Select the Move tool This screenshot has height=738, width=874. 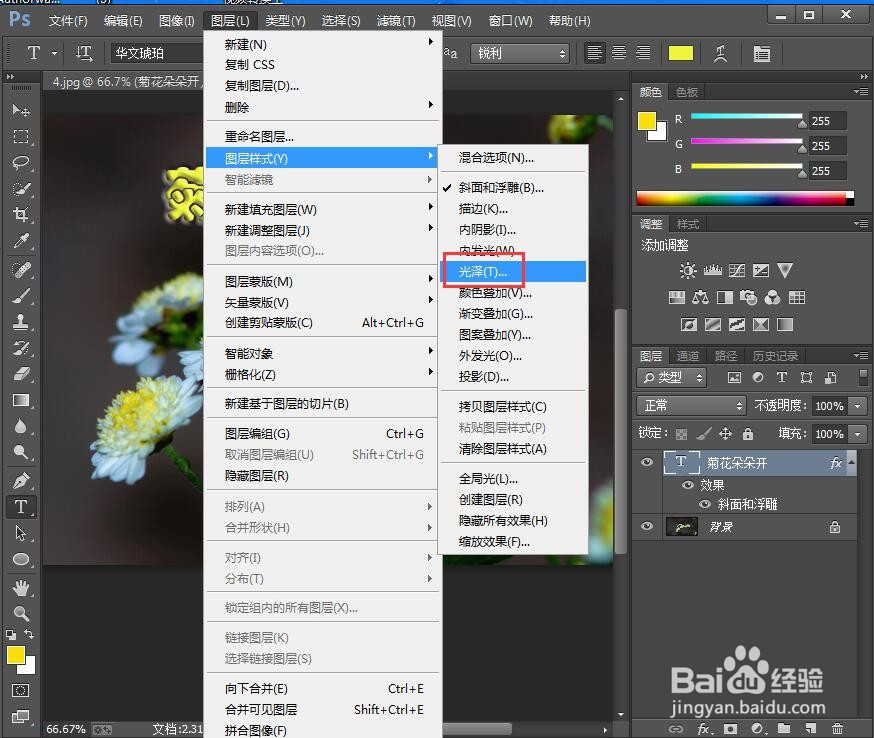click(21, 110)
